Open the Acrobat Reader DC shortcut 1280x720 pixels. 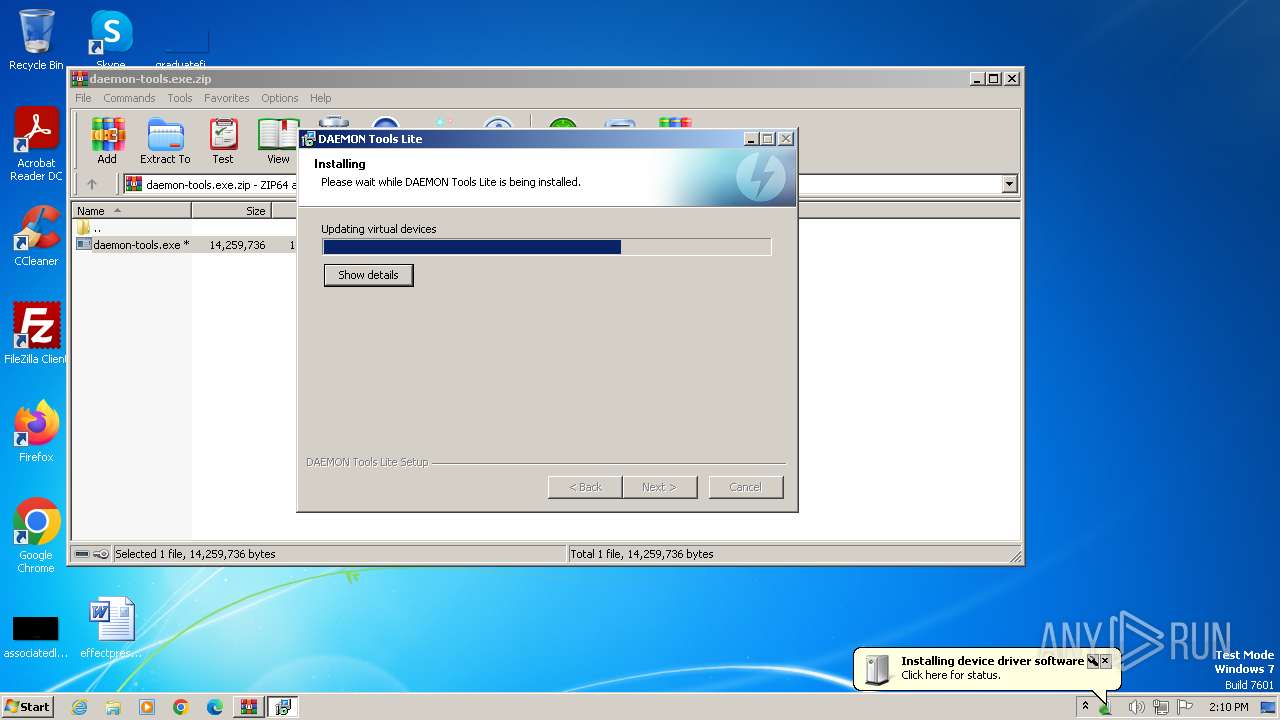point(36,144)
